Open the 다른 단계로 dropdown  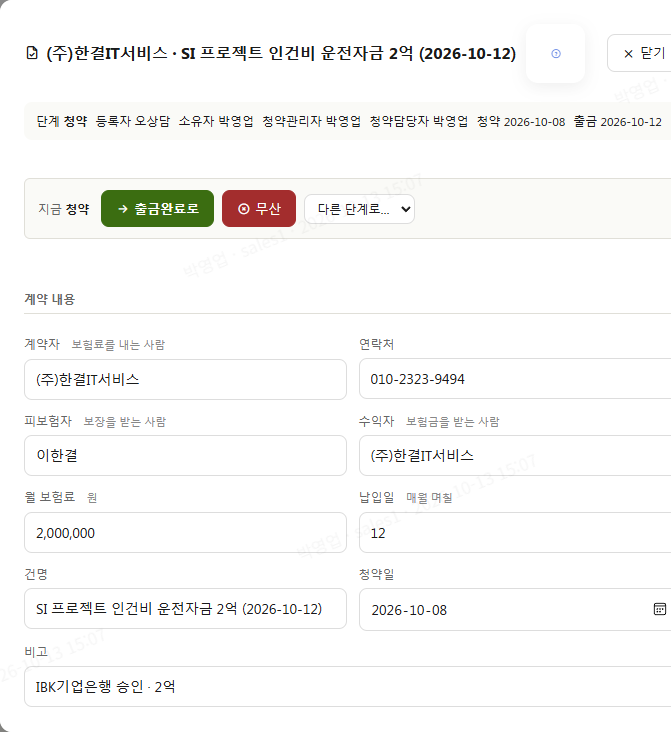pos(359,209)
